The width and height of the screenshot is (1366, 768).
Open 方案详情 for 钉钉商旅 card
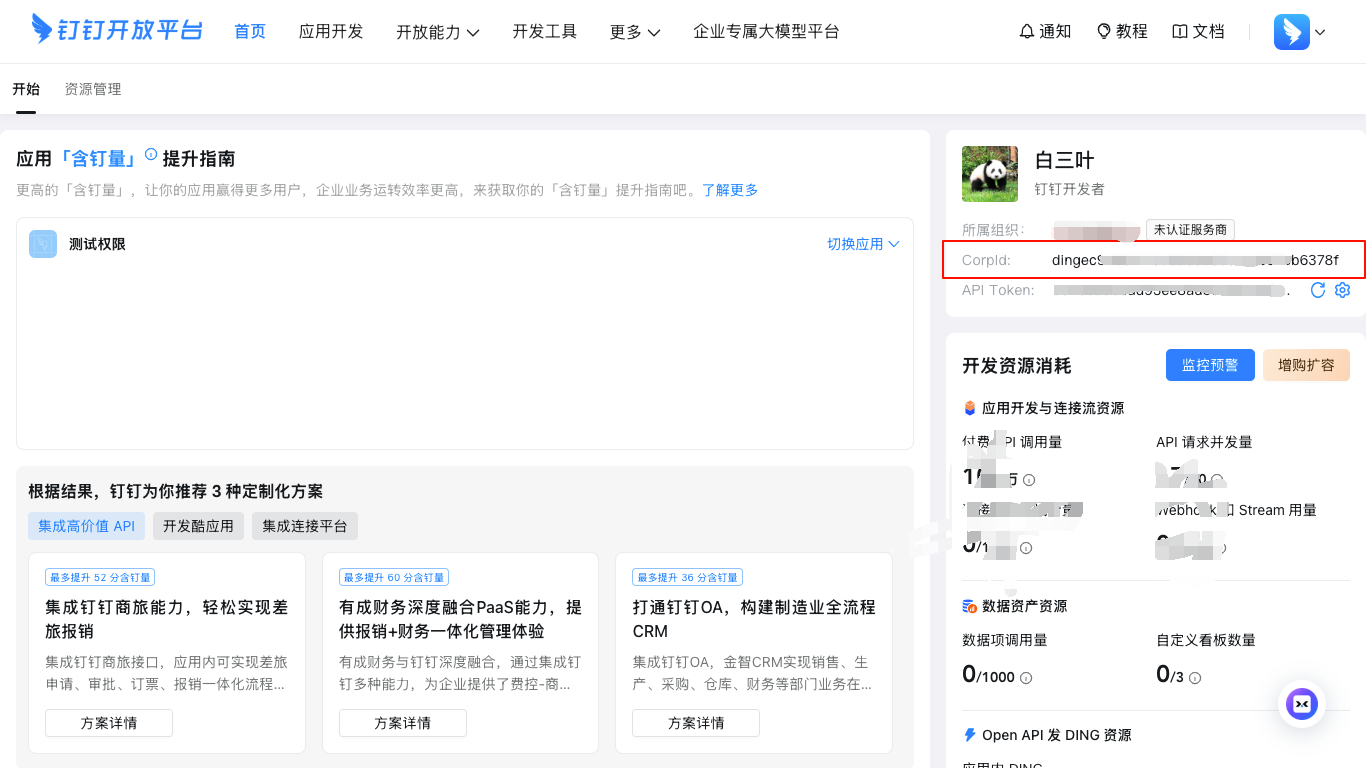(x=109, y=723)
